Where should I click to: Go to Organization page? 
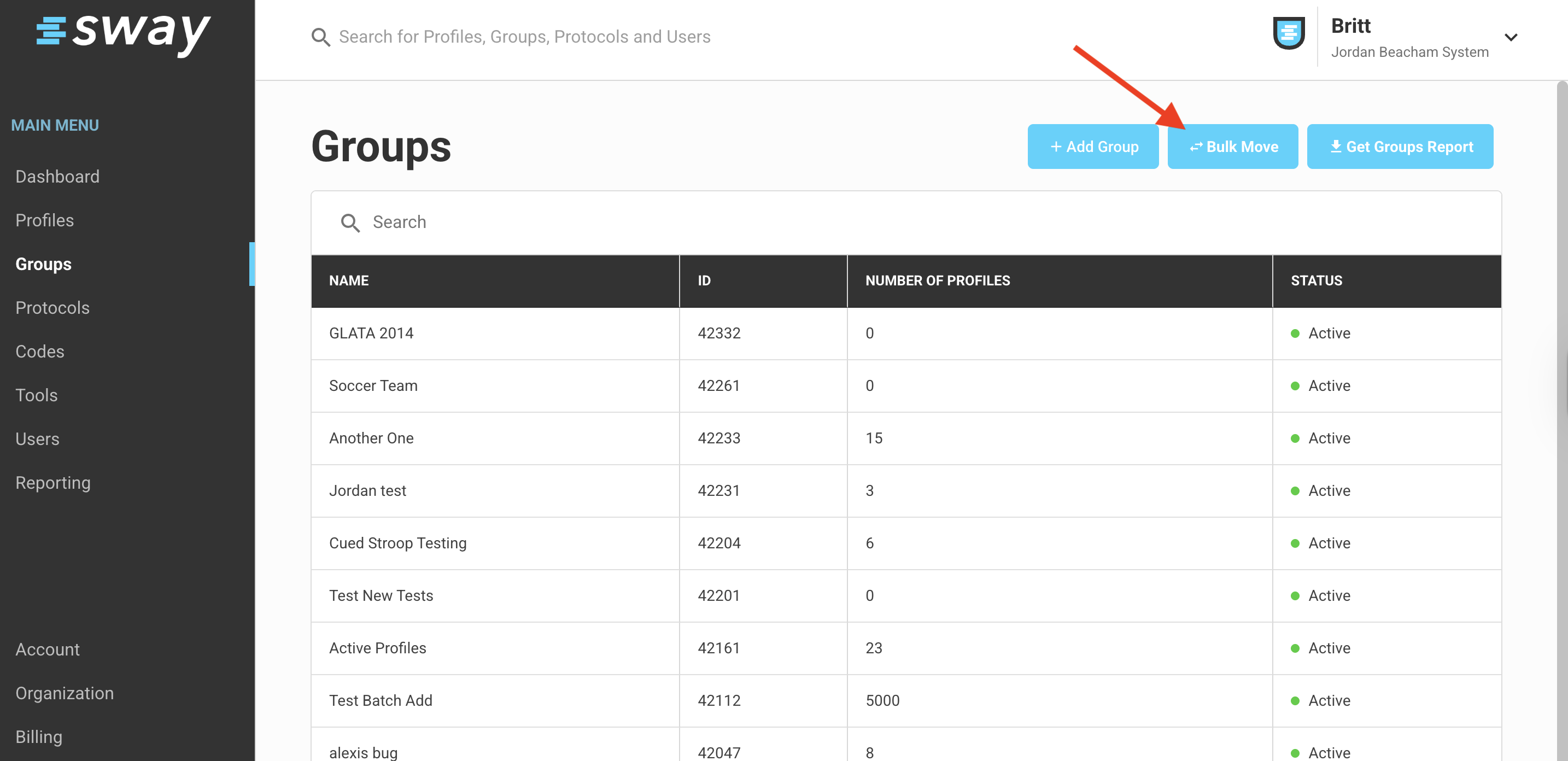65,693
